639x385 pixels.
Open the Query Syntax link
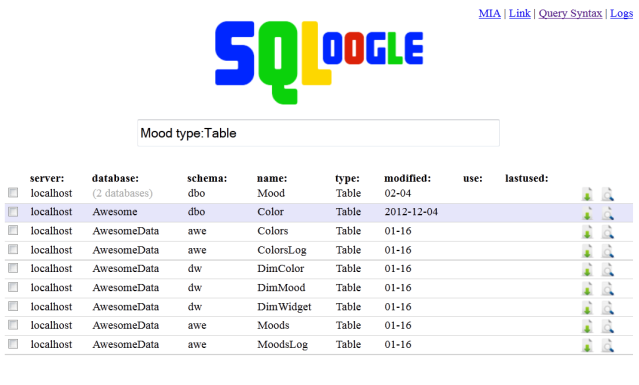click(570, 13)
